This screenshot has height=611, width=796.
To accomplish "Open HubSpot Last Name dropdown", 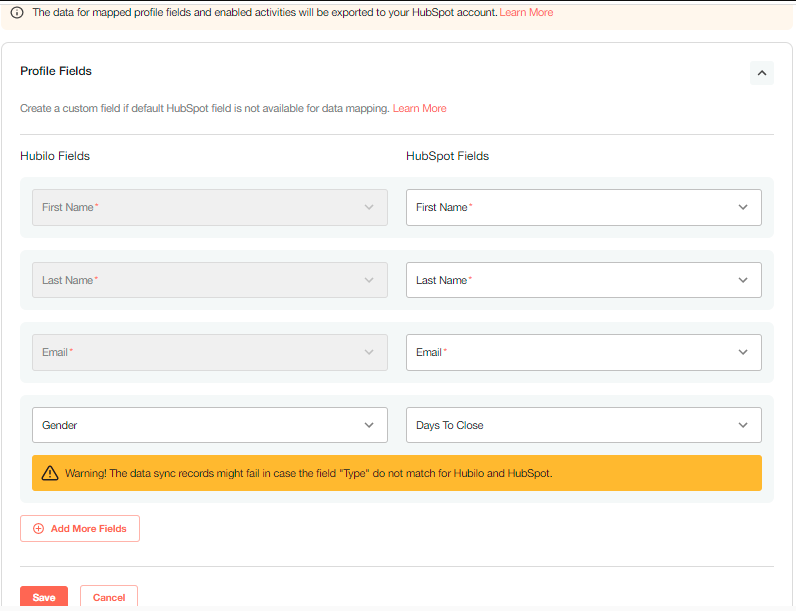I will 584,280.
